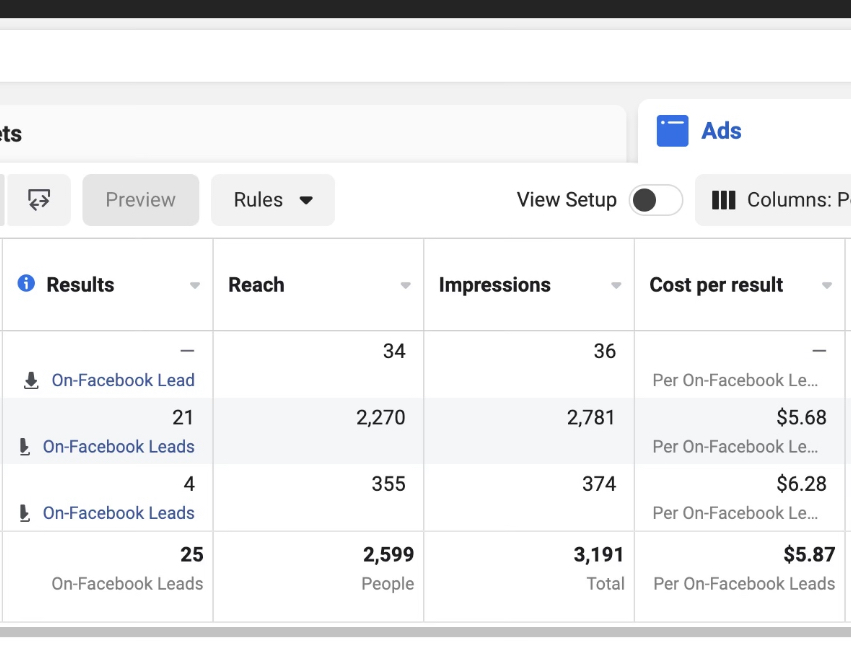Click download icon in first results row
This screenshot has width=851, height=650.
pyautogui.click(x=31, y=381)
